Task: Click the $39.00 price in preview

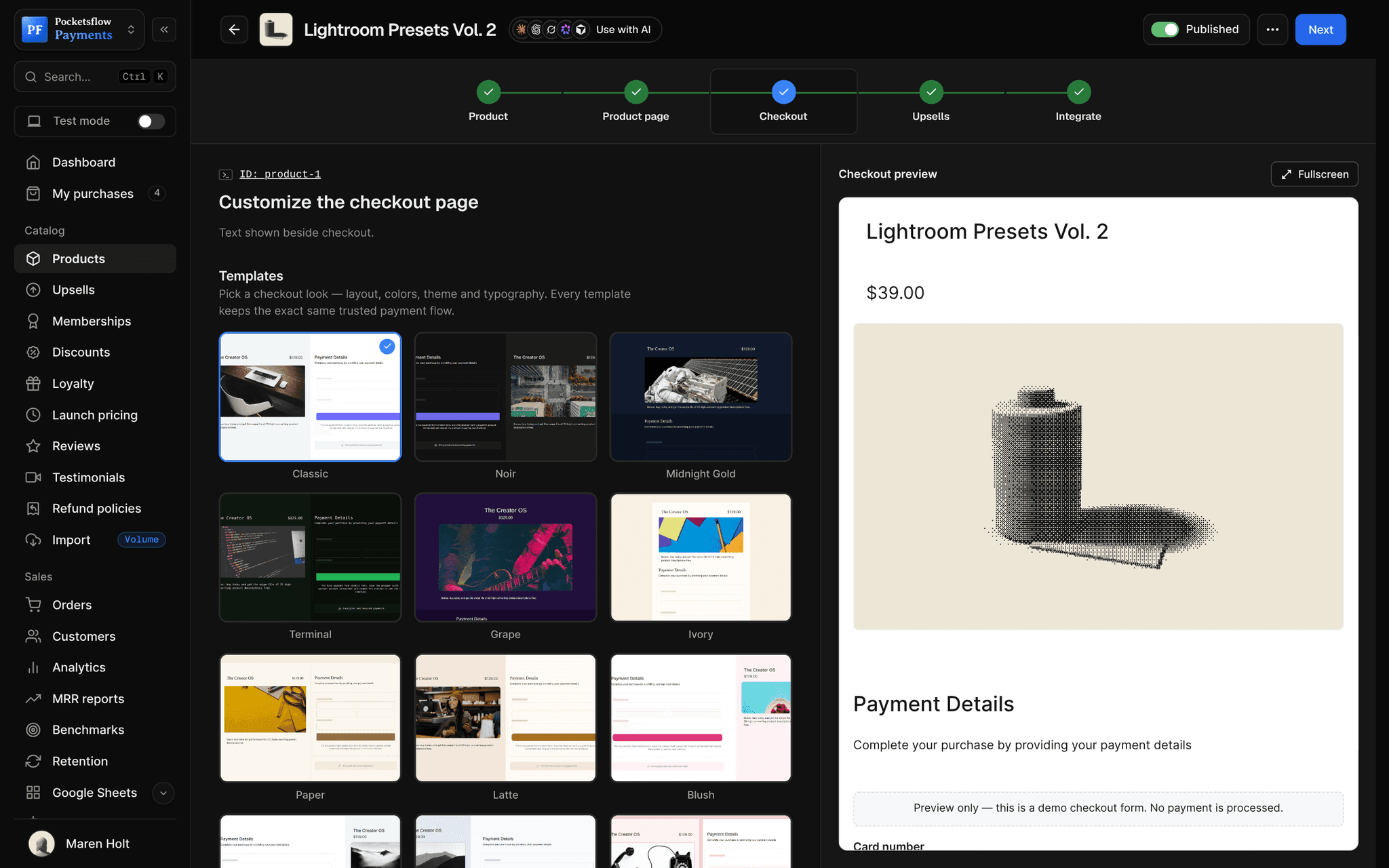Action: click(x=895, y=292)
